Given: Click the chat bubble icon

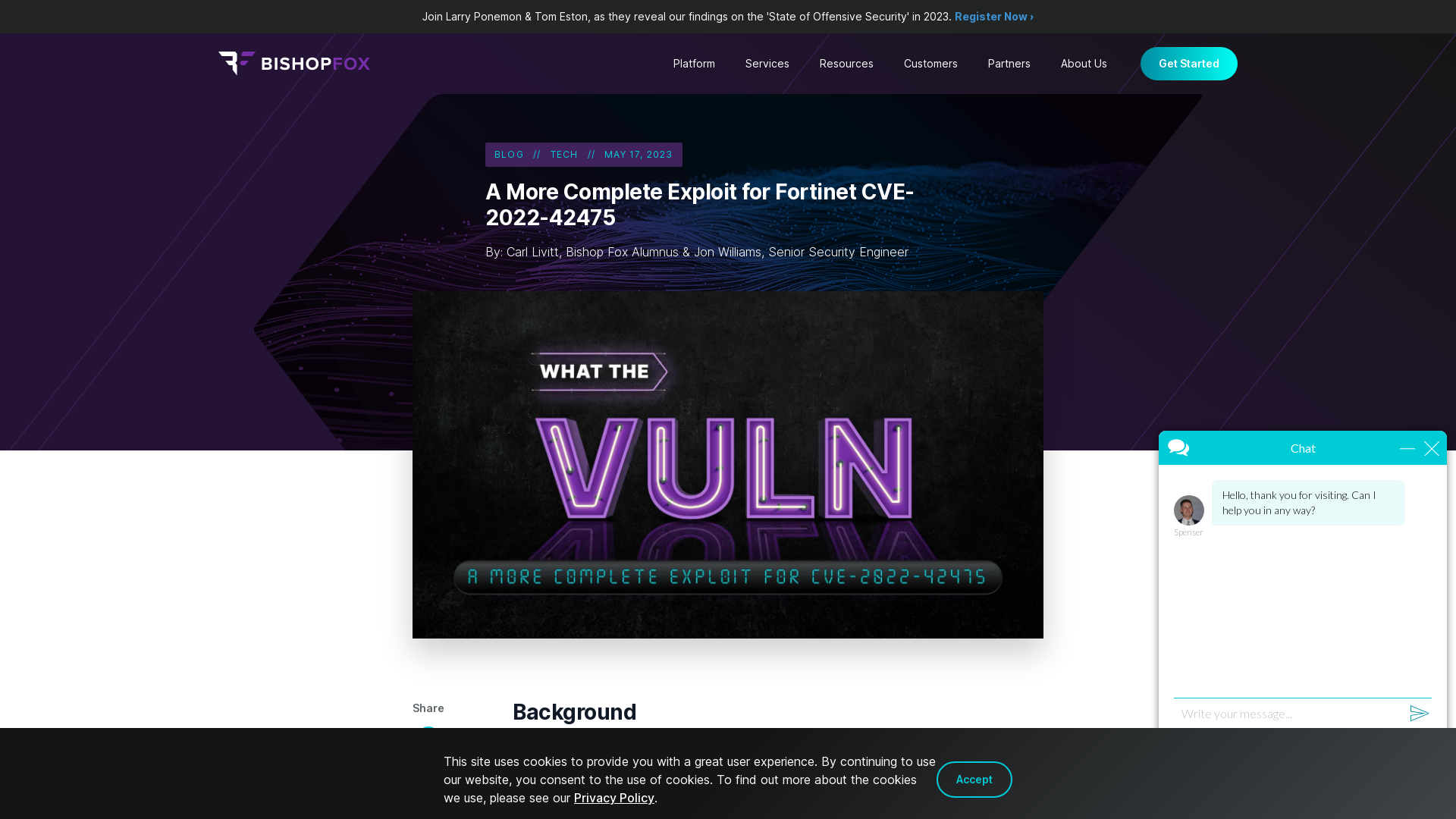Looking at the screenshot, I should coord(1179,447).
